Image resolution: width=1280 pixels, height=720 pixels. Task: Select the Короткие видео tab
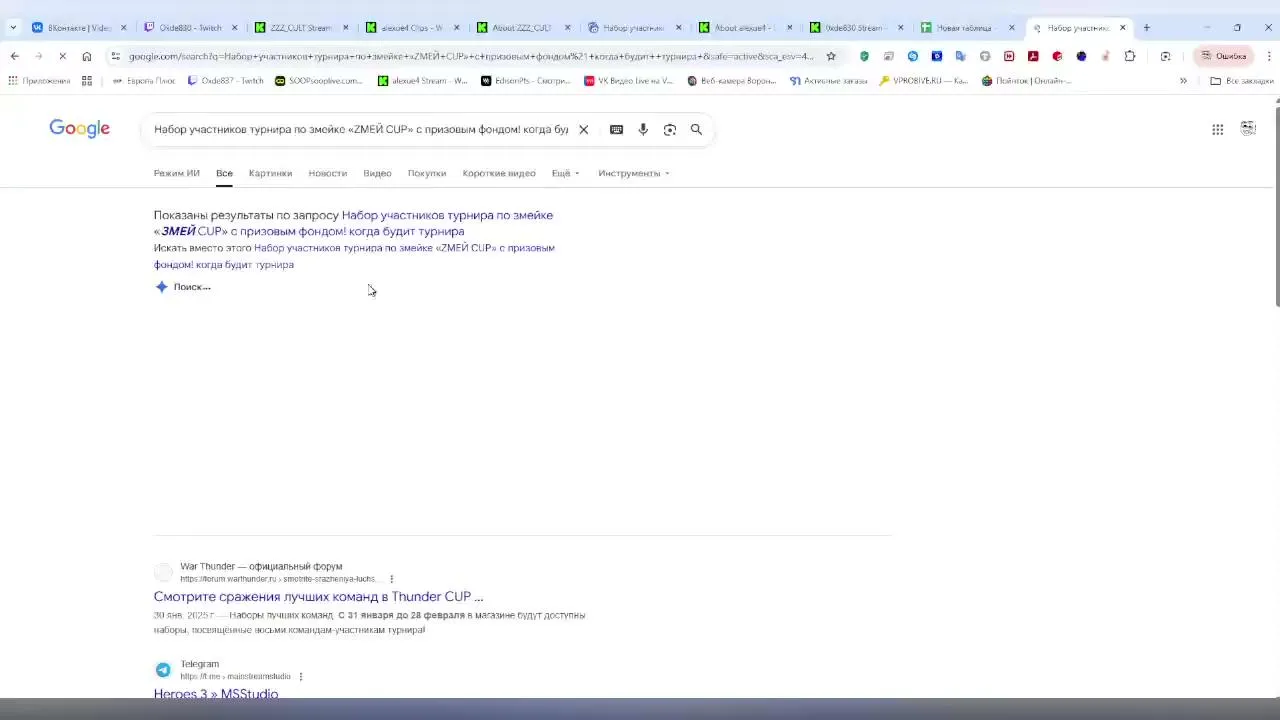[499, 173]
